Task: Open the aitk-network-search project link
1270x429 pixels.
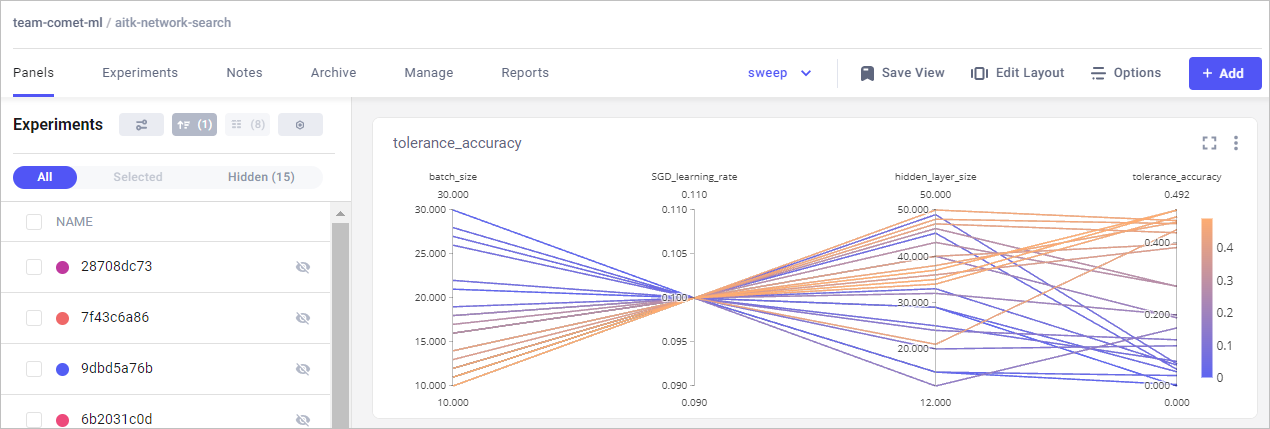Action: pos(174,23)
